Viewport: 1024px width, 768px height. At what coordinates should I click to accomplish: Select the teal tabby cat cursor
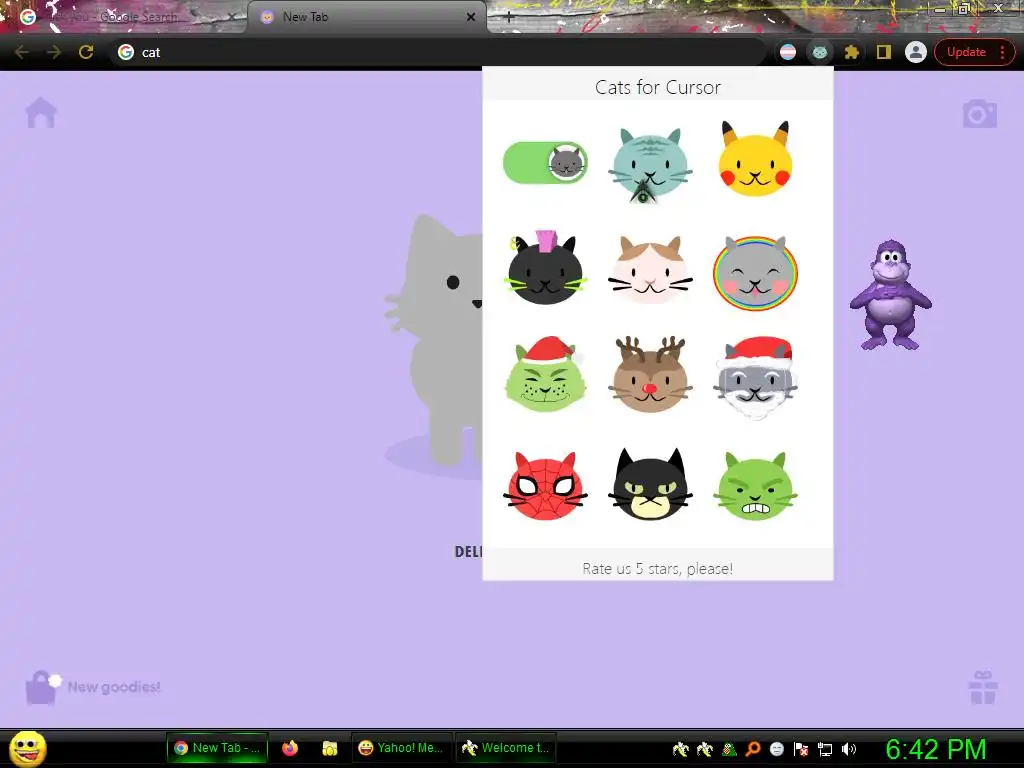coord(650,163)
